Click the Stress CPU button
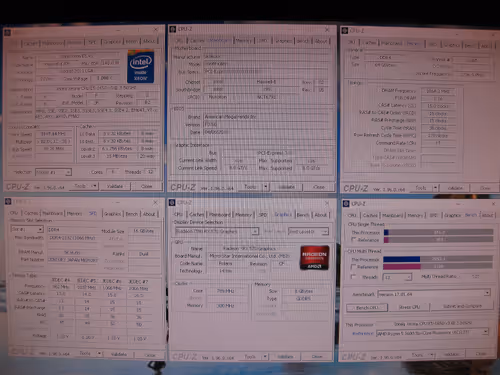 [x=409, y=307]
